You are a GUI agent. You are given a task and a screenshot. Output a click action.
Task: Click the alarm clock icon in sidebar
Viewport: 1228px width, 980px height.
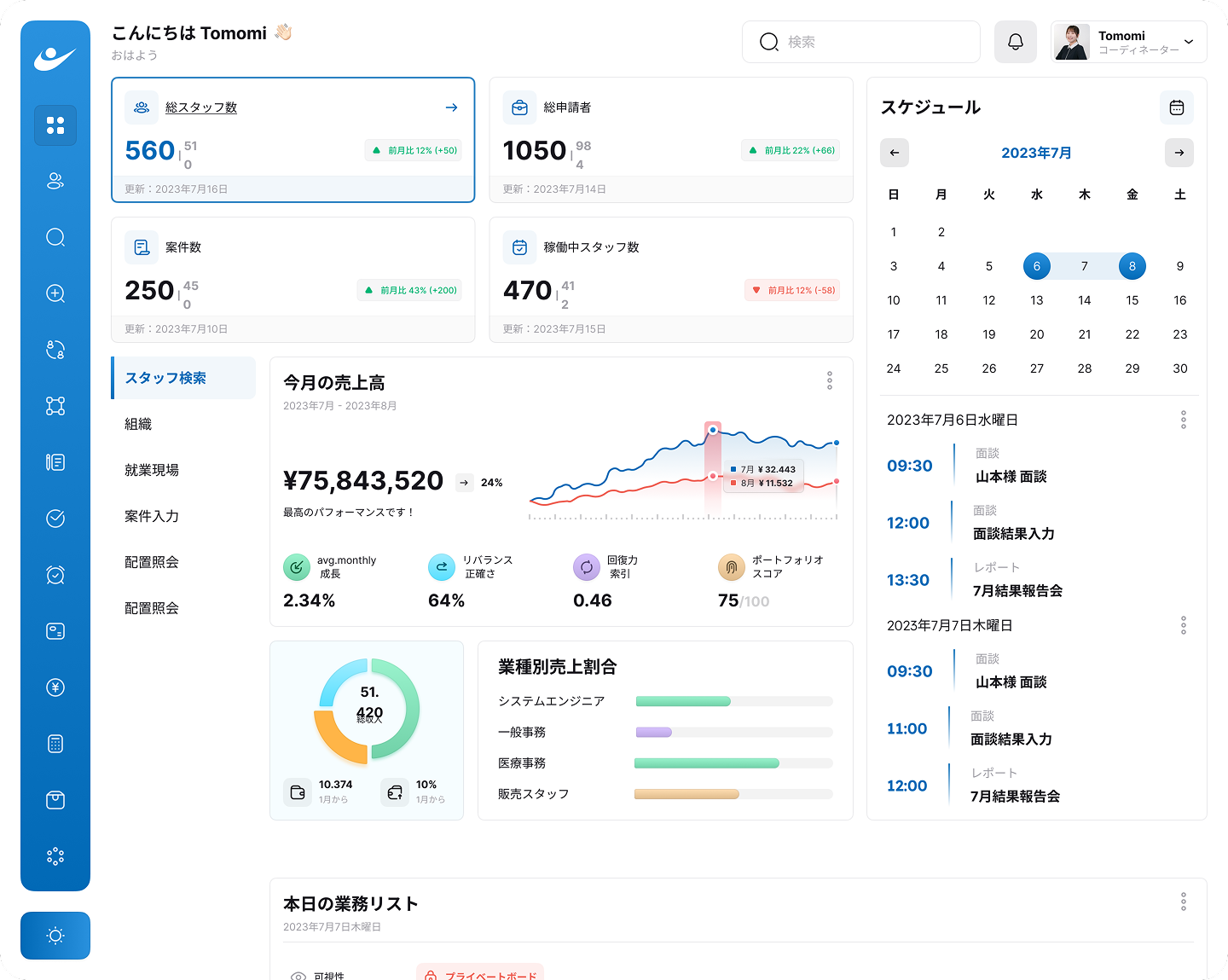click(55, 575)
